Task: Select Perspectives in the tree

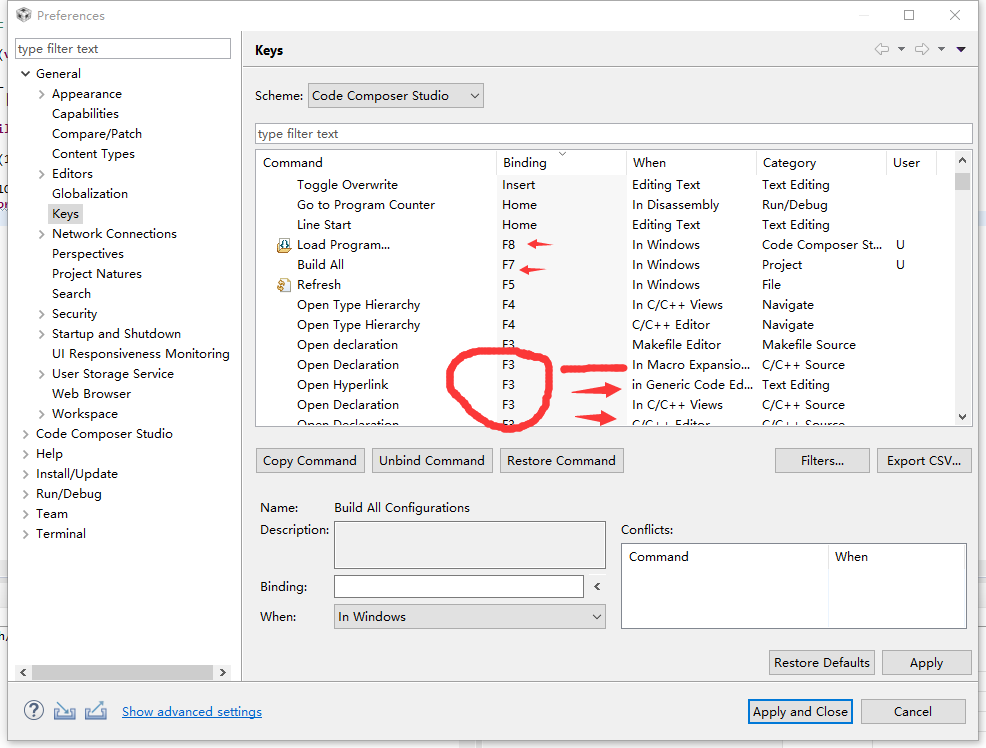Action: pos(88,254)
